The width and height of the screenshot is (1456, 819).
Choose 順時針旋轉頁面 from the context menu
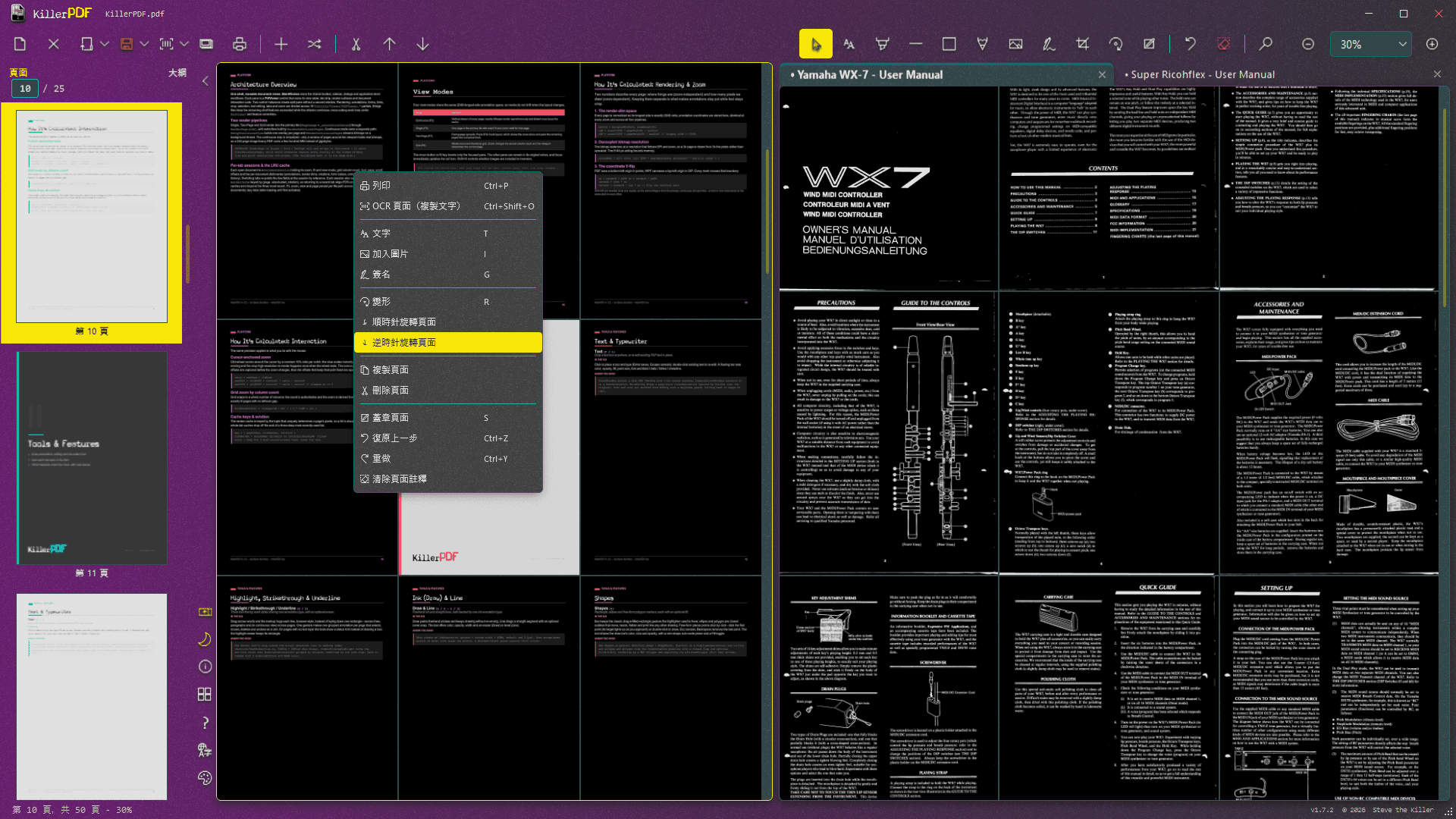448,322
